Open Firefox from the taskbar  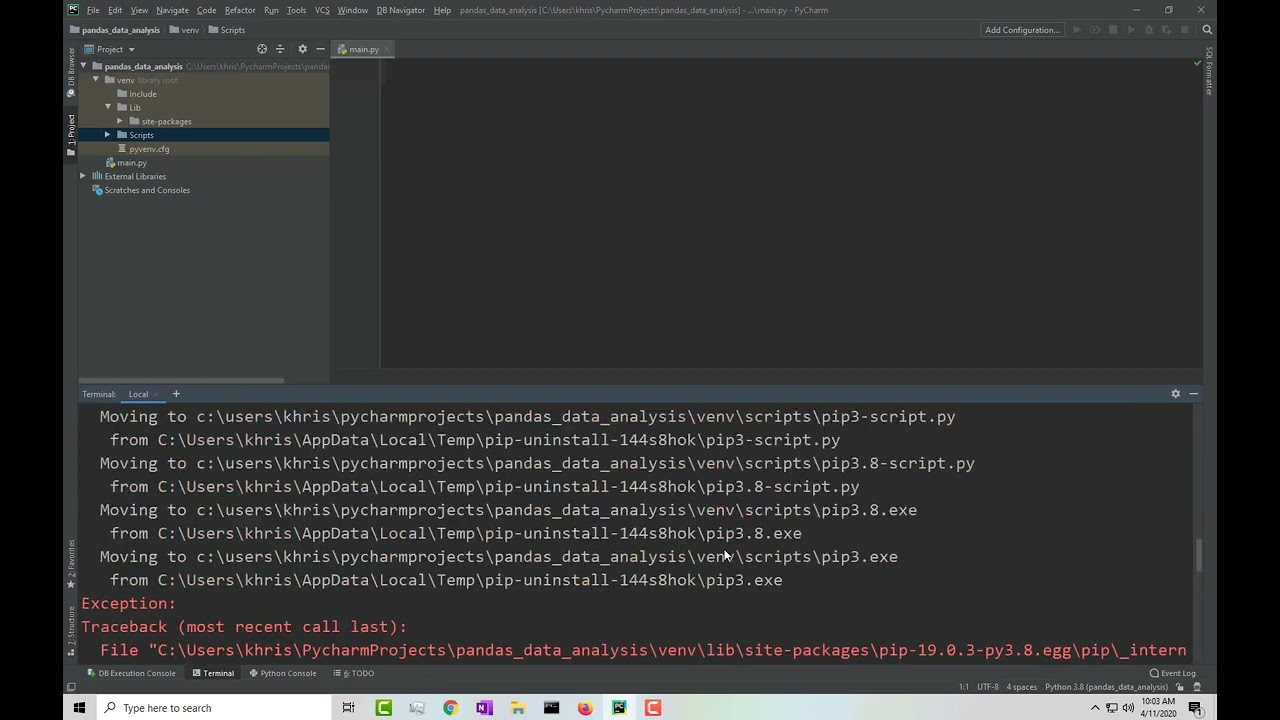pyautogui.click(x=585, y=708)
